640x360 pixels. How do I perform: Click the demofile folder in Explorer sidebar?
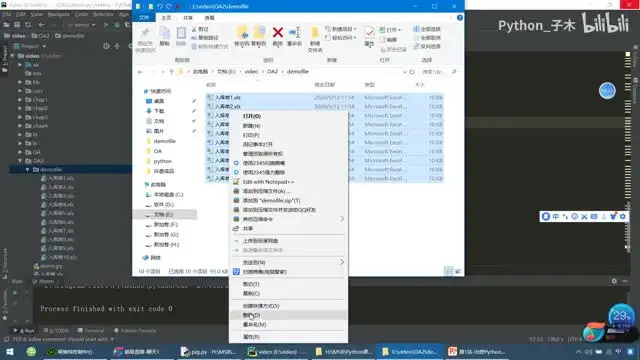[x=164, y=141]
